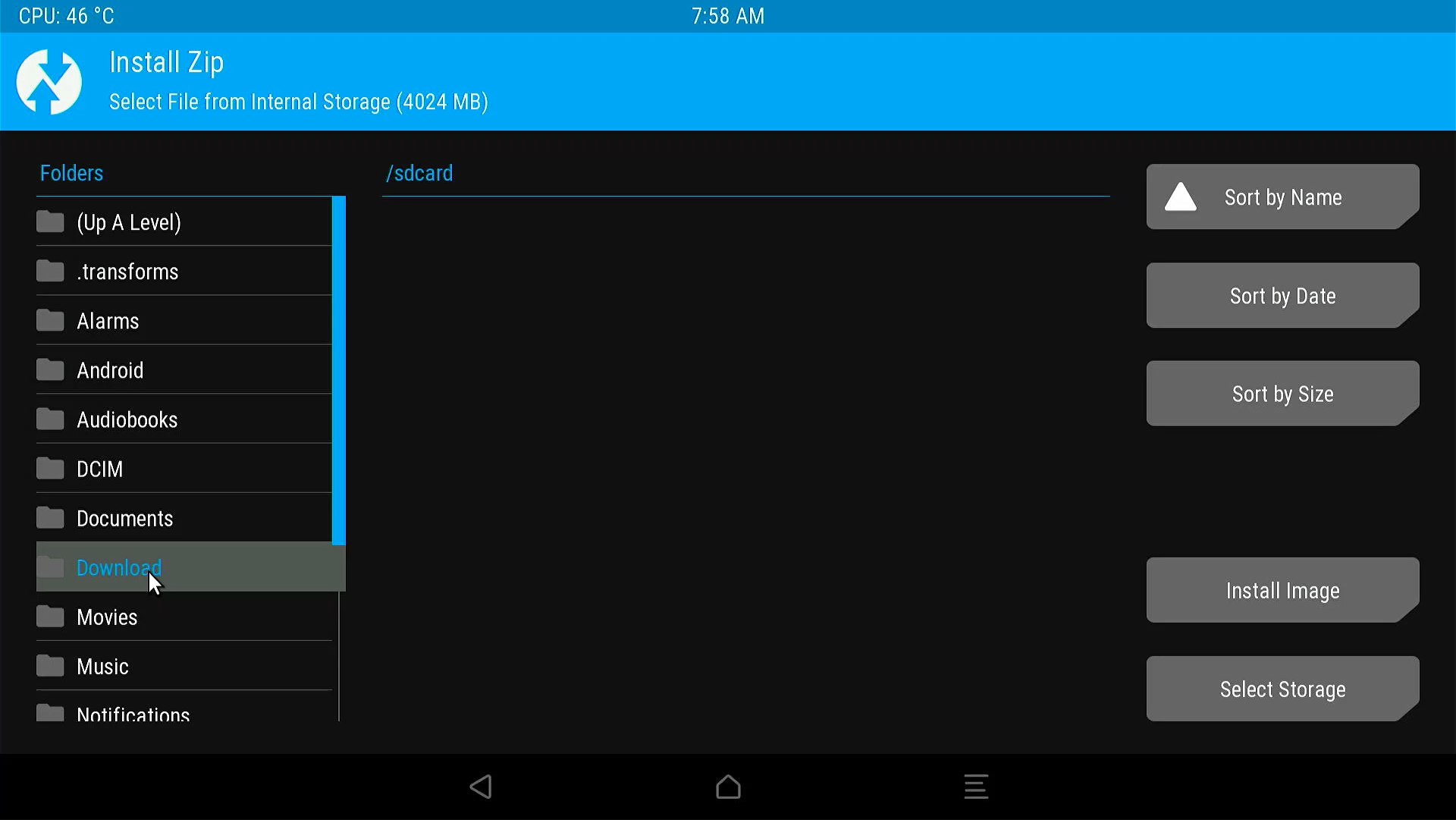Click the DCIM folder icon
This screenshot has height=820, width=1456.
pyautogui.click(x=50, y=469)
